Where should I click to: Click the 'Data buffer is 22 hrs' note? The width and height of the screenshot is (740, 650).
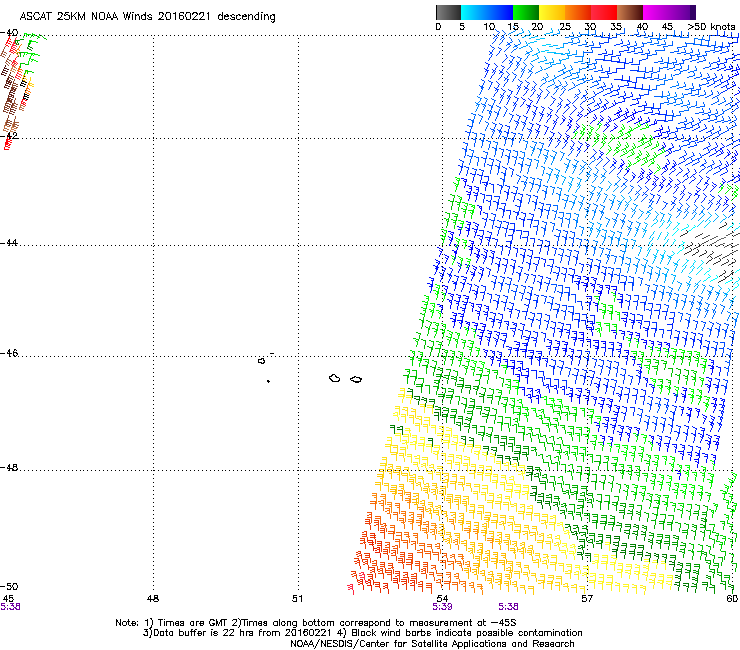(201, 633)
